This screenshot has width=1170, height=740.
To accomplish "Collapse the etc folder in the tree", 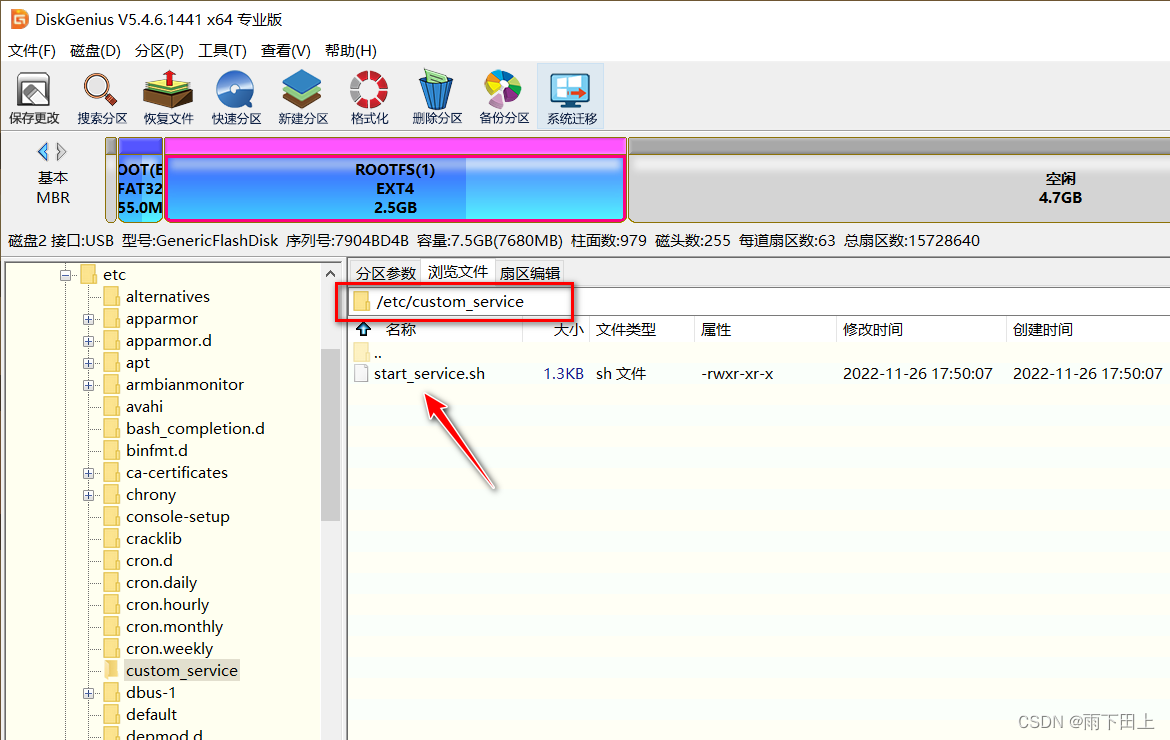I will pyautogui.click(x=66, y=275).
